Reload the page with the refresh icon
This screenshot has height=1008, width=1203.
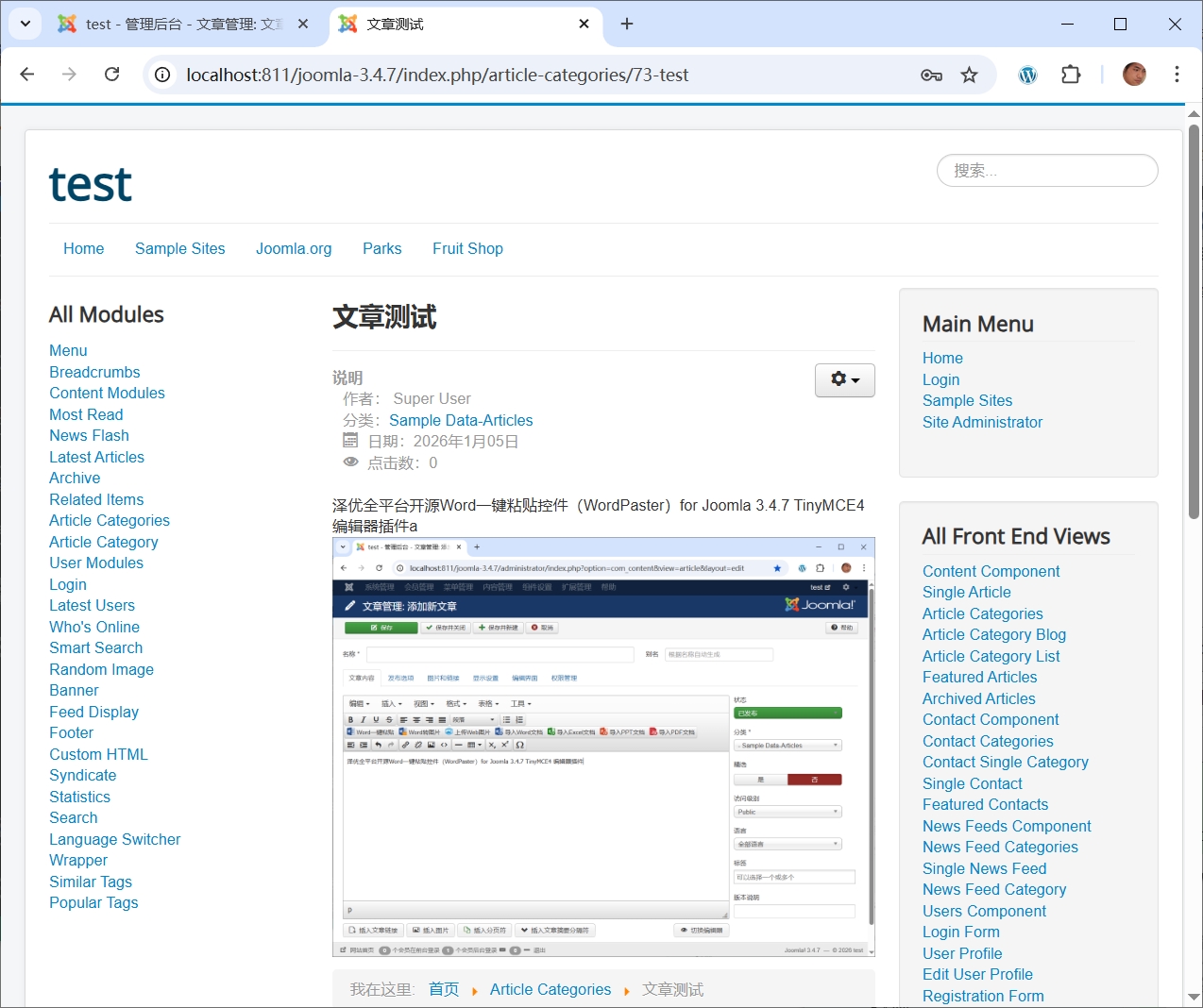111,75
